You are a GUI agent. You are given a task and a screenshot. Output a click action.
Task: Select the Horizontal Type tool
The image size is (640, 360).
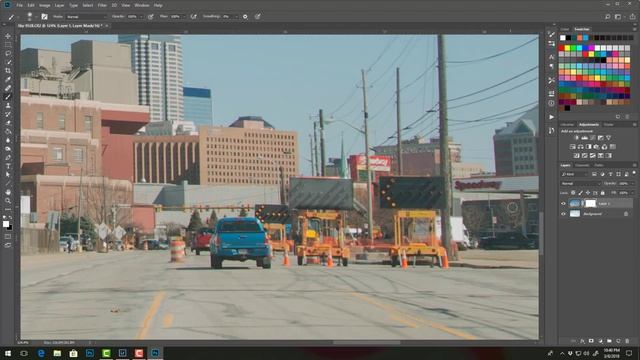pyautogui.click(x=8, y=166)
